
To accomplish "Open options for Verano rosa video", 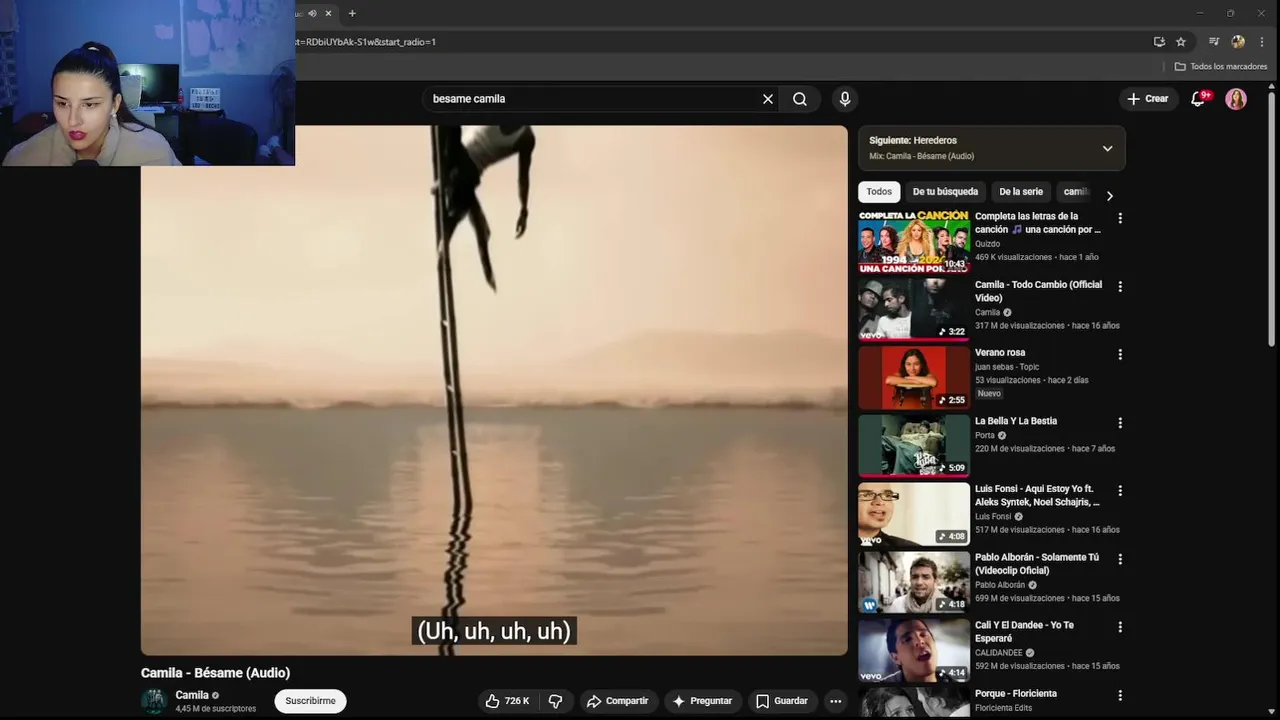I will [x=1120, y=354].
